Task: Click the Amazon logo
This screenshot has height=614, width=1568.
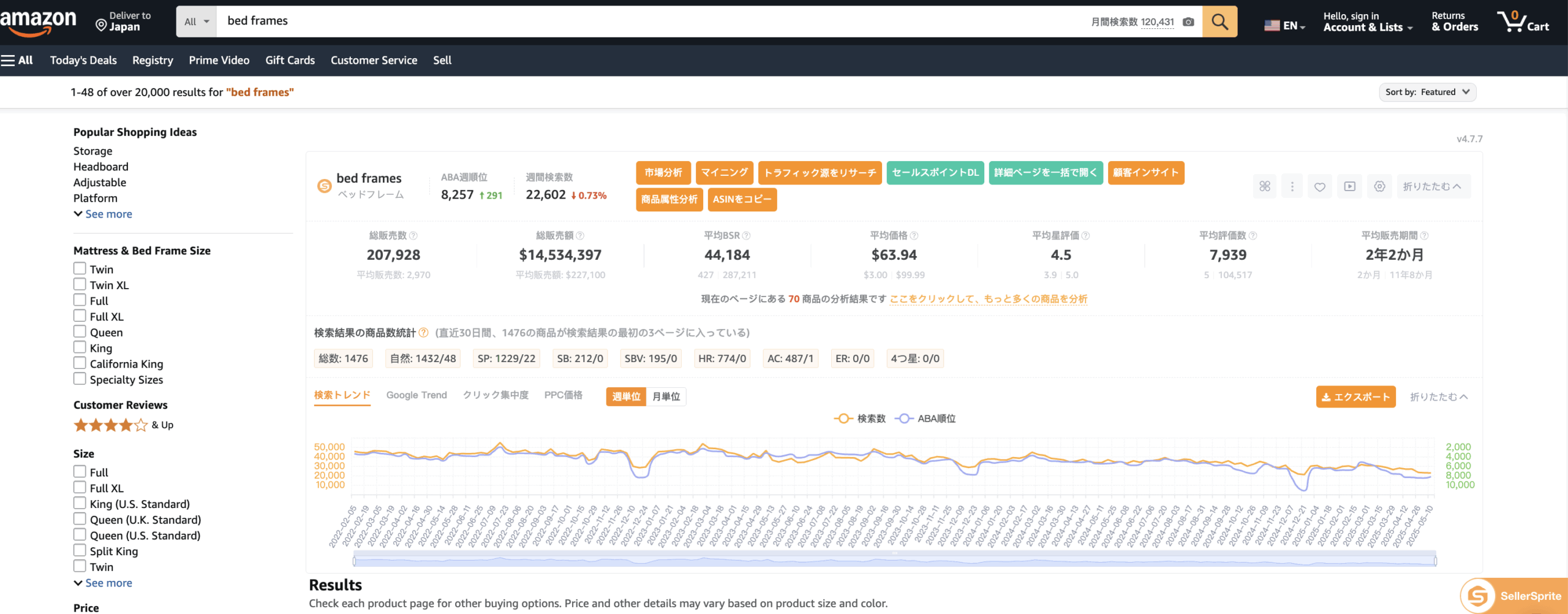Action: click(x=38, y=22)
